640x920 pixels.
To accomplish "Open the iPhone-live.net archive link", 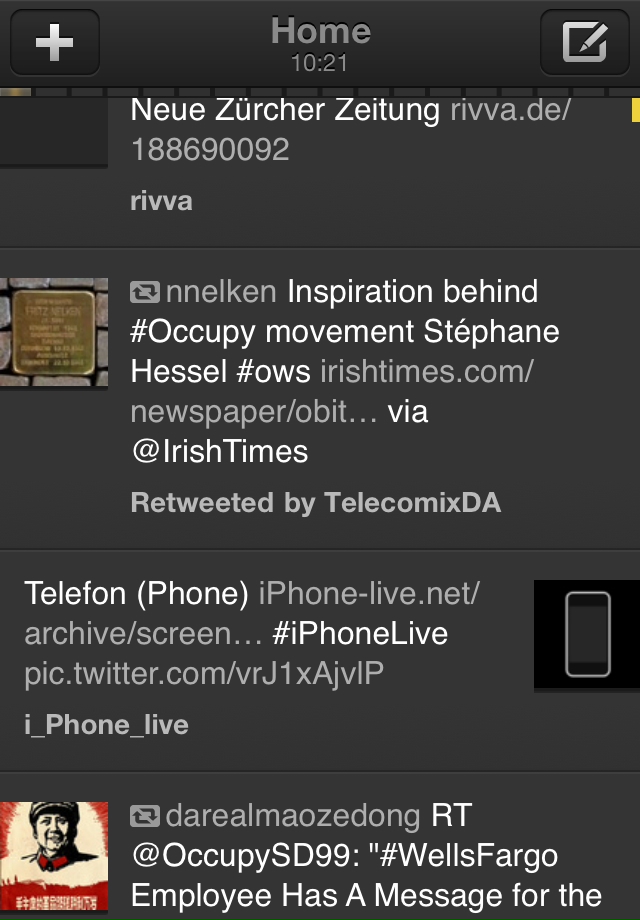I will point(252,613).
